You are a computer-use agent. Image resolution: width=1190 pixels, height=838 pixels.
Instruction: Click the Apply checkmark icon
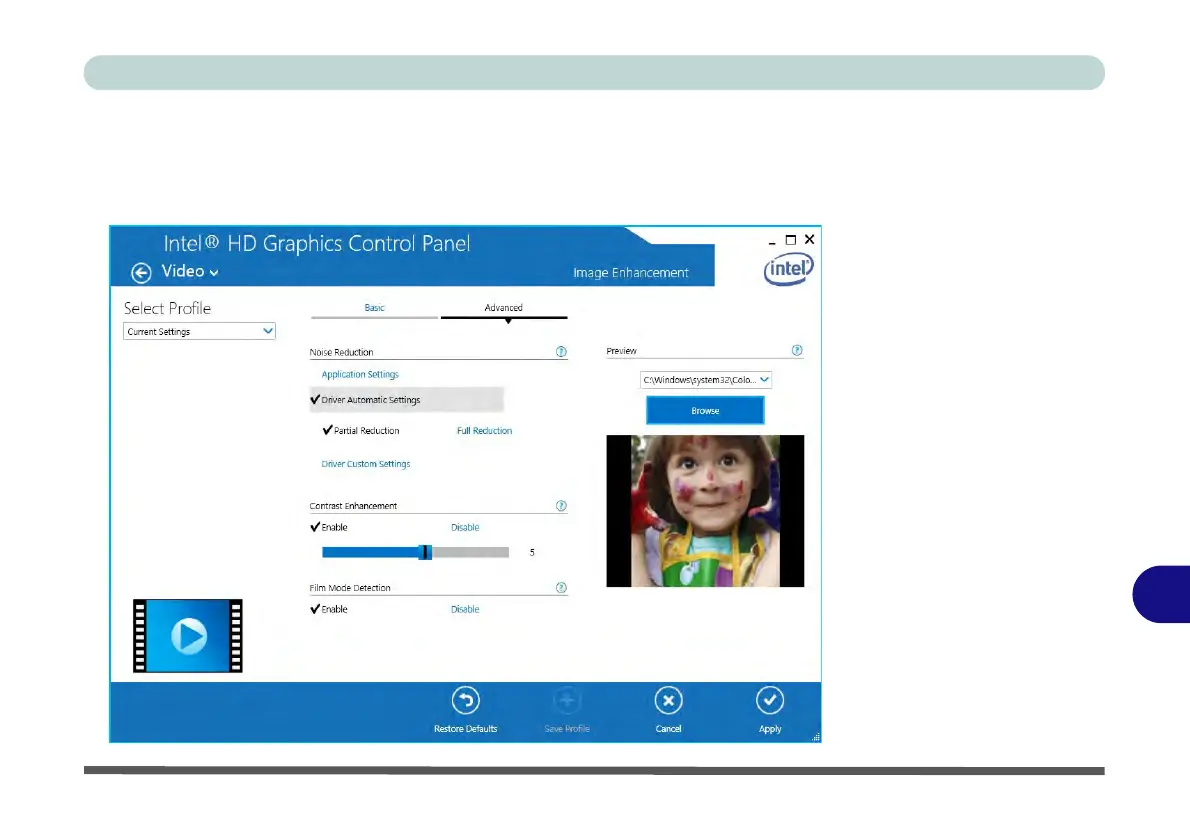click(770, 700)
